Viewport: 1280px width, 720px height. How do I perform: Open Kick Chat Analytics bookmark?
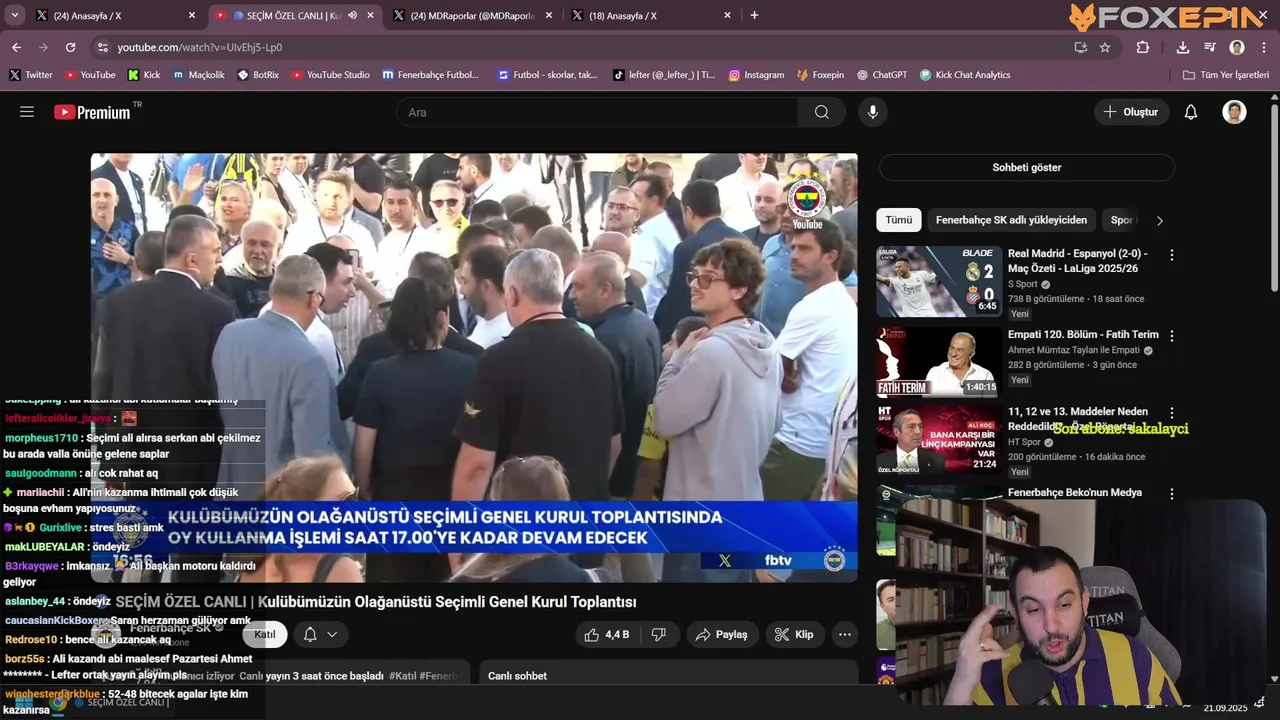(964, 75)
